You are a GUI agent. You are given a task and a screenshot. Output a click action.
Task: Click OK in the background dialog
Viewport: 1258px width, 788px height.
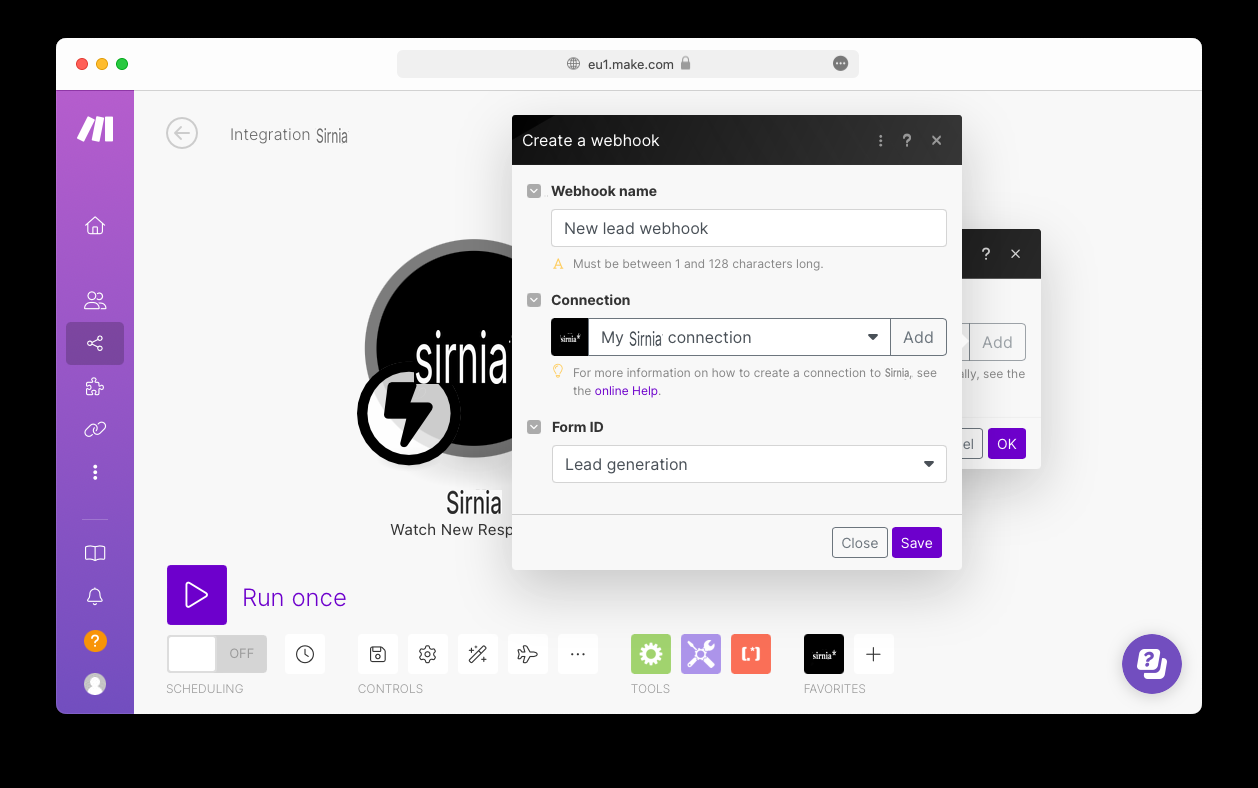(1007, 444)
